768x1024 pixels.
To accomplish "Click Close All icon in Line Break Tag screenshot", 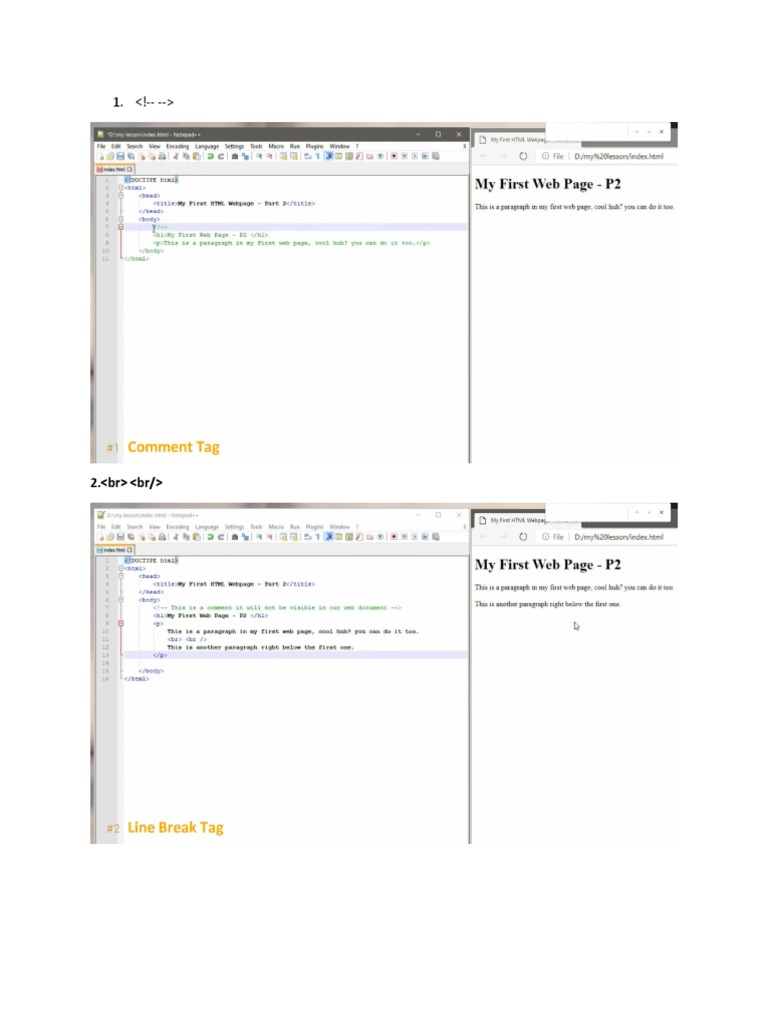I will pyautogui.click(x=152, y=537).
